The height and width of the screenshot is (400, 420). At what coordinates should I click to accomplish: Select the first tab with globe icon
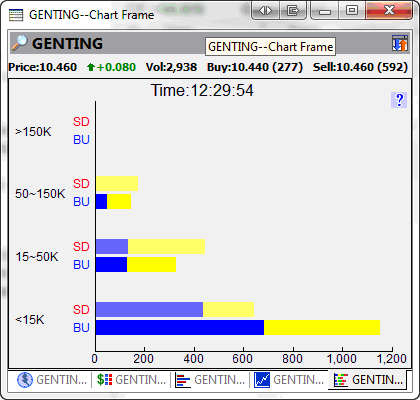point(51,380)
